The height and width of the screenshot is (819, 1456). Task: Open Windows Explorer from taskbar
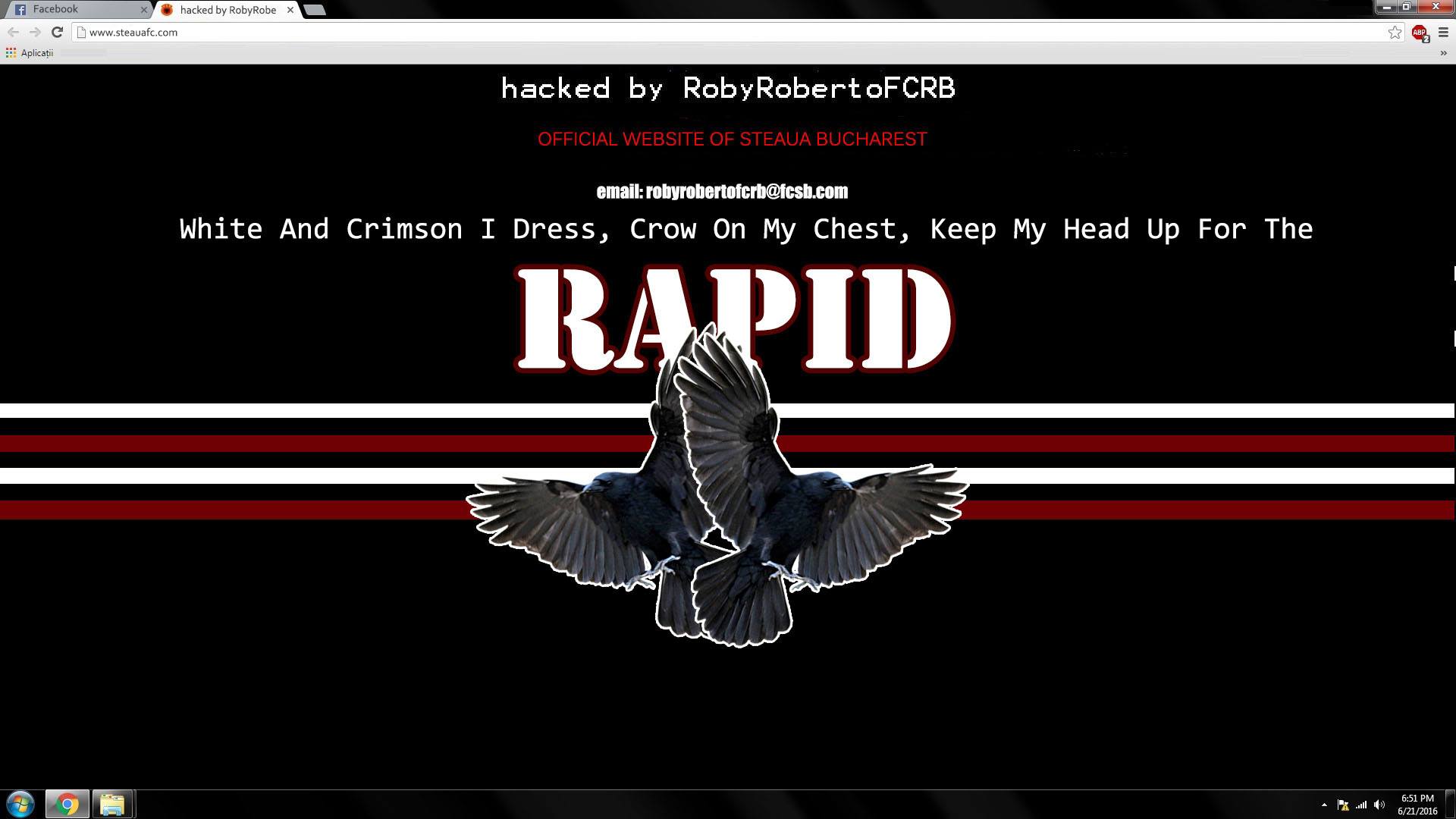(x=112, y=804)
